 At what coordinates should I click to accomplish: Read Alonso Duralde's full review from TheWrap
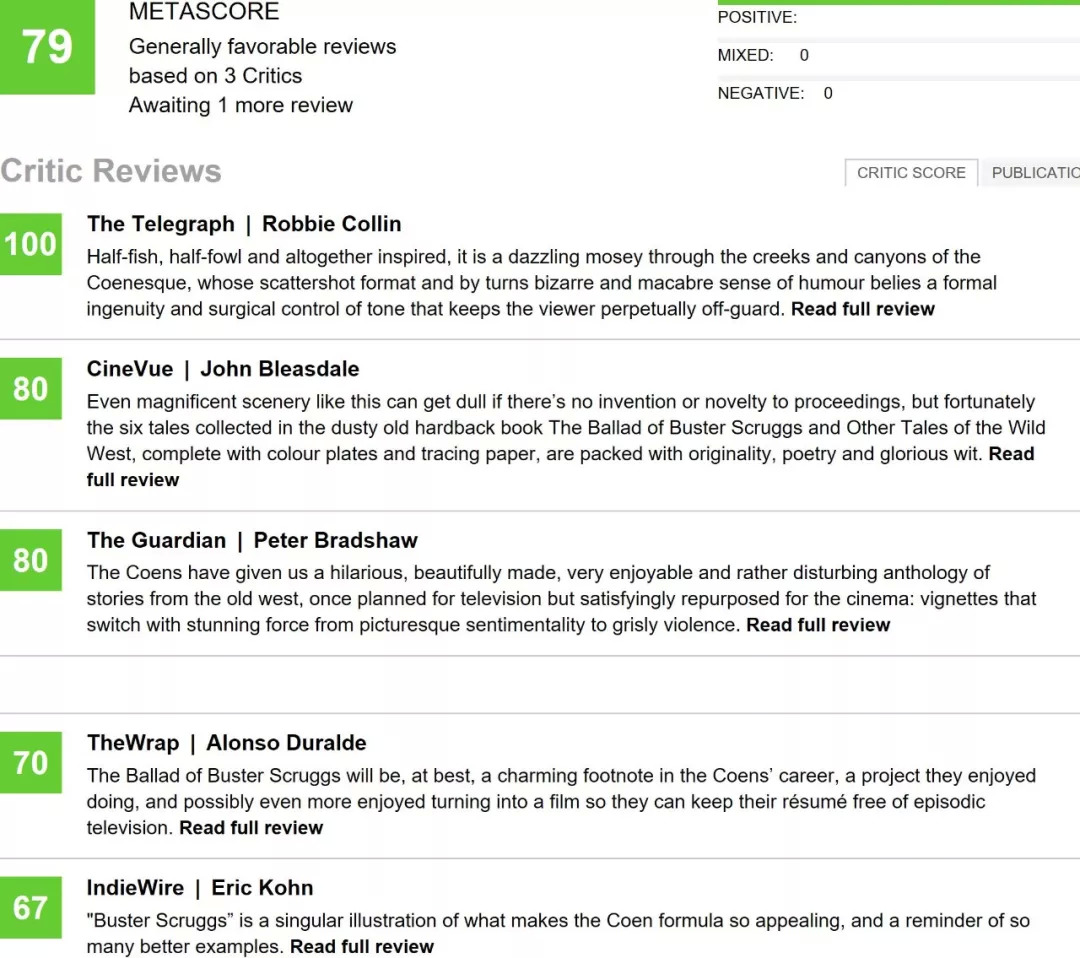click(x=251, y=828)
